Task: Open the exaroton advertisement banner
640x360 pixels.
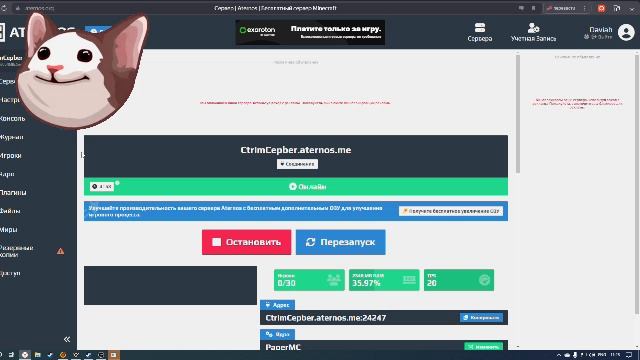Action: [x=310, y=32]
